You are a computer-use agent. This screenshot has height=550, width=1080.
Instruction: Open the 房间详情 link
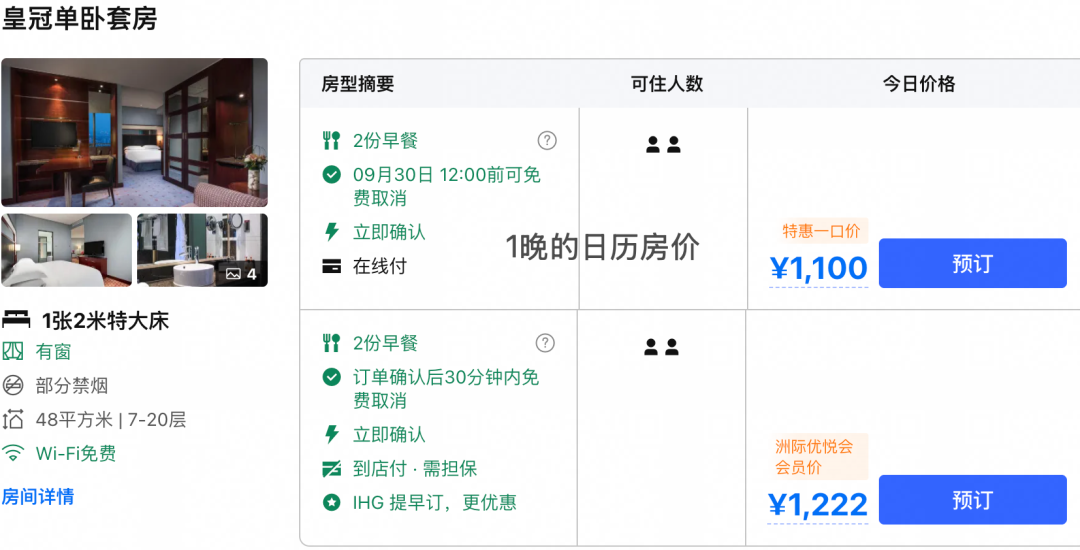38,496
